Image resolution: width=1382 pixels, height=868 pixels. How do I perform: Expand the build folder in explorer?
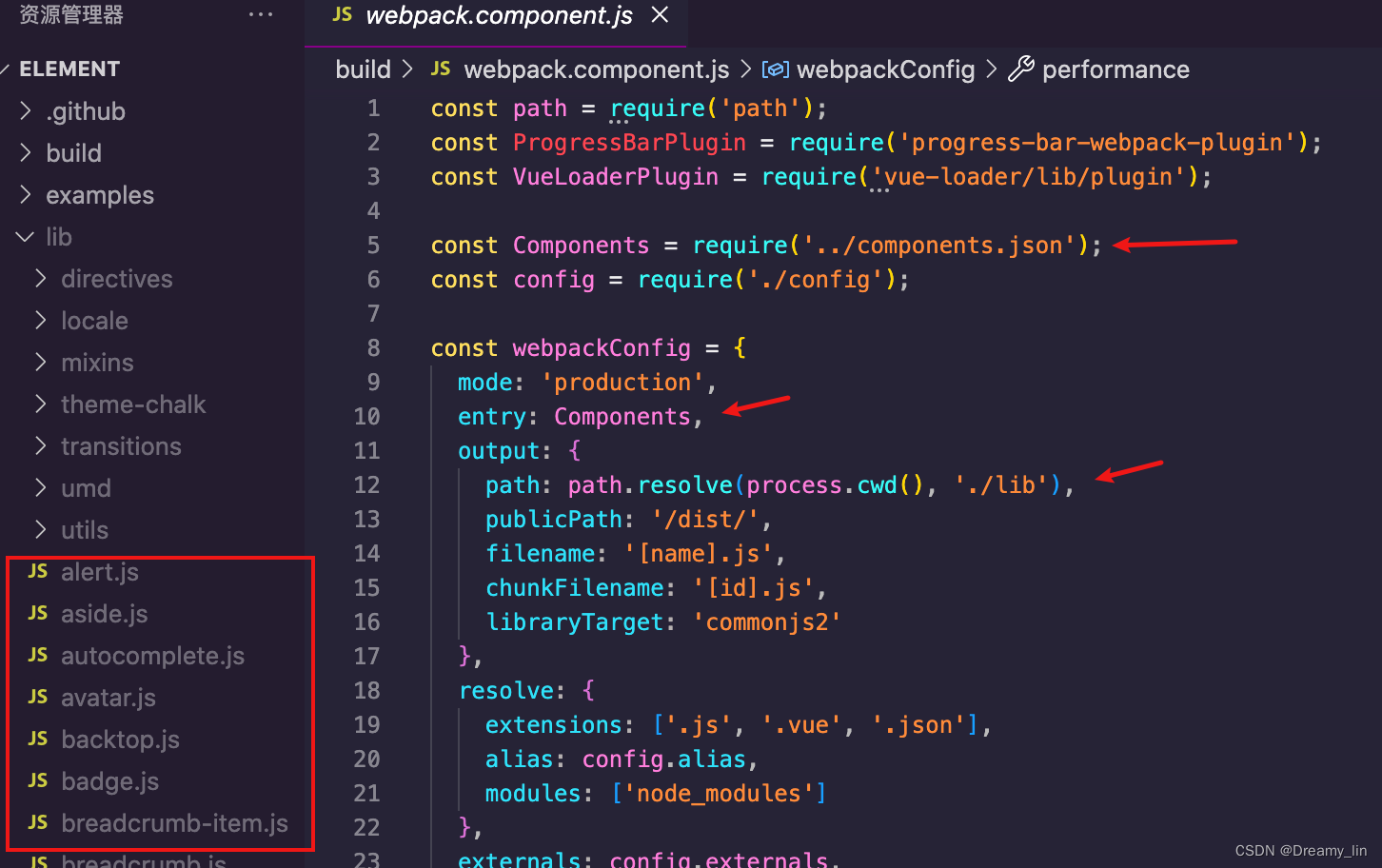(x=73, y=153)
